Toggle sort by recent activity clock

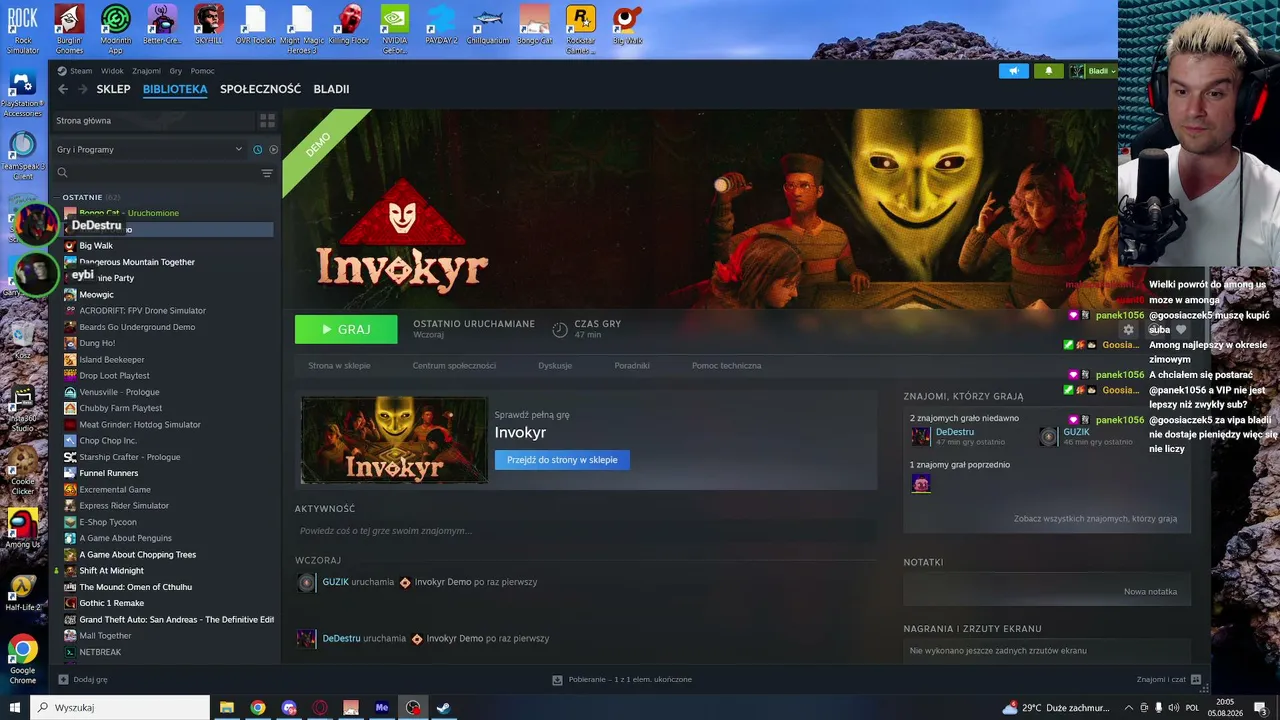pos(257,149)
